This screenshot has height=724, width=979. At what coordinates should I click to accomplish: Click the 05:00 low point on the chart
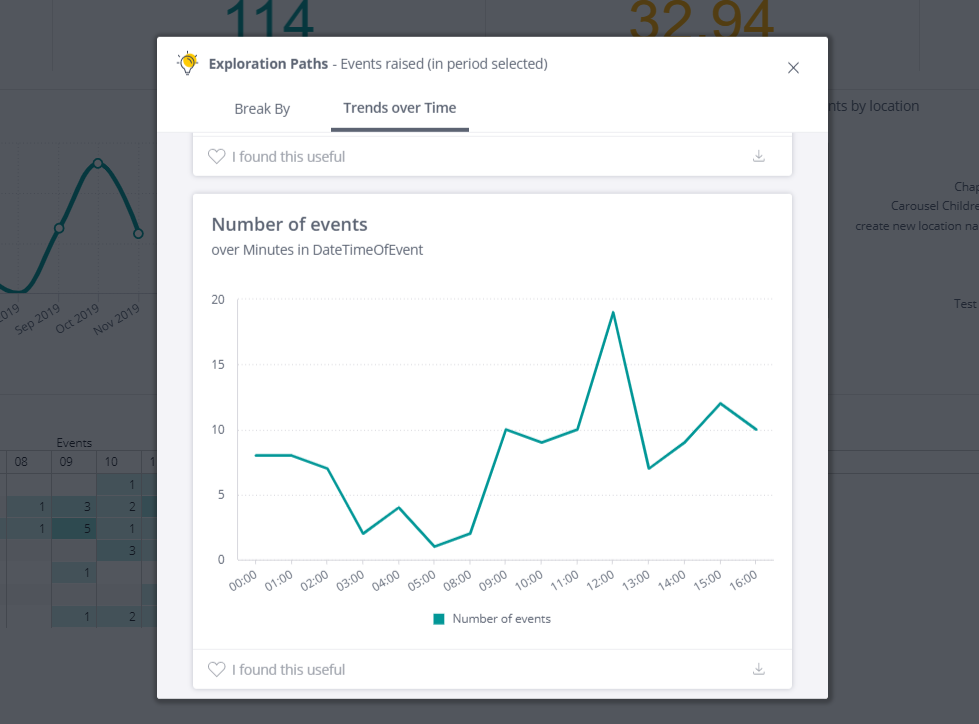pyautogui.click(x=435, y=546)
